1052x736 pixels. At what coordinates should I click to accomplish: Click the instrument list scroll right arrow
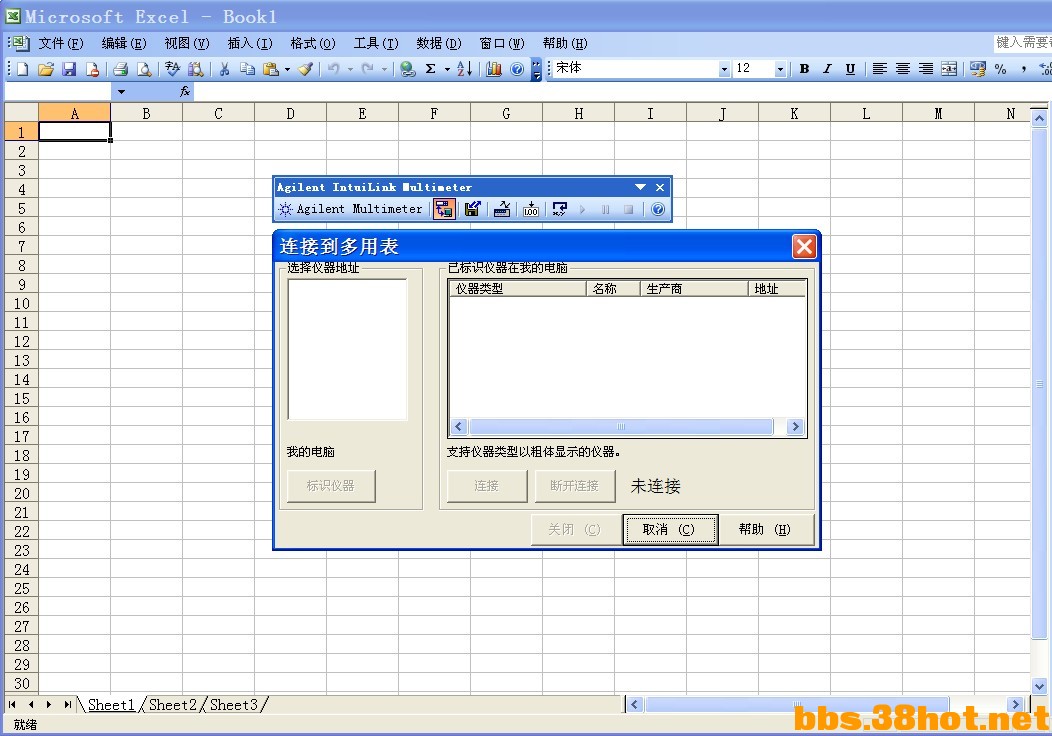(x=795, y=427)
